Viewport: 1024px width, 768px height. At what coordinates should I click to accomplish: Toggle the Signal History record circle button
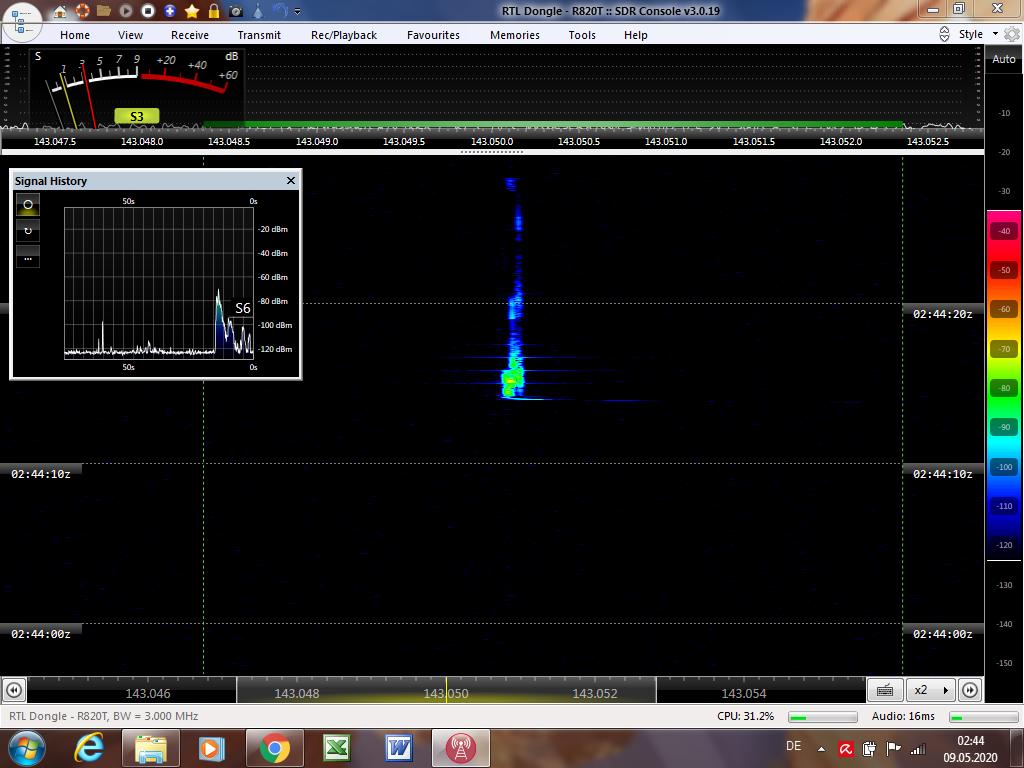click(x=27, y=204)
